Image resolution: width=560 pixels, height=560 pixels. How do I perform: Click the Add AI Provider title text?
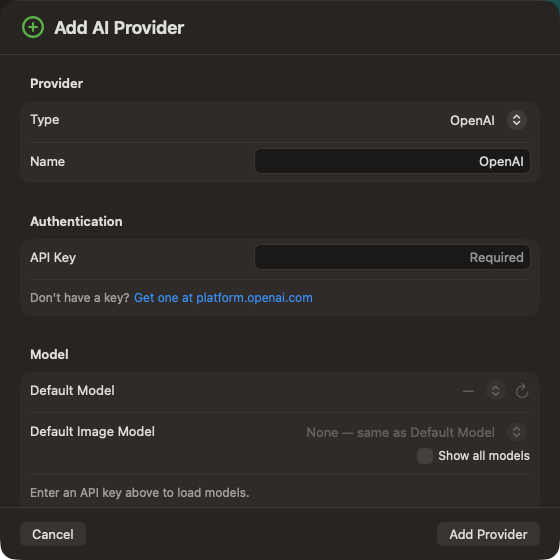[x=119, y=28]
